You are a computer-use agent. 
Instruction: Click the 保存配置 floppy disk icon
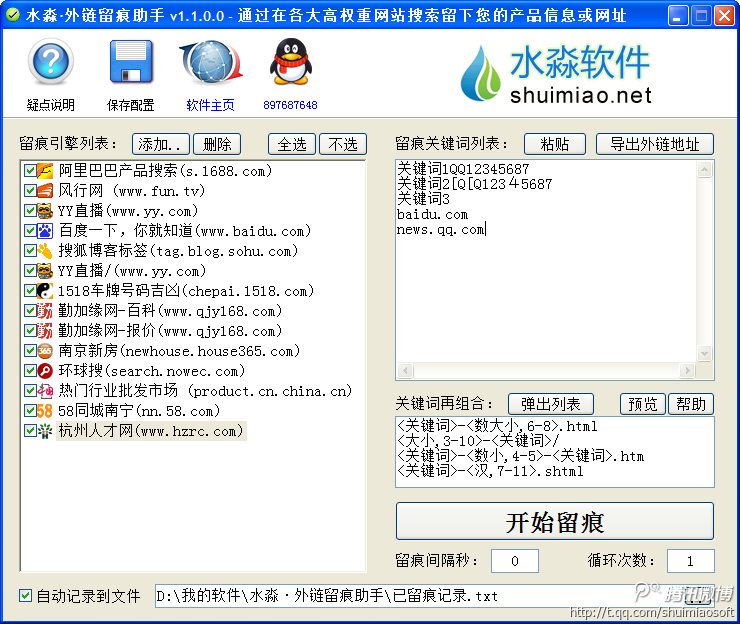pyautogui.click(x=131, y=62)
